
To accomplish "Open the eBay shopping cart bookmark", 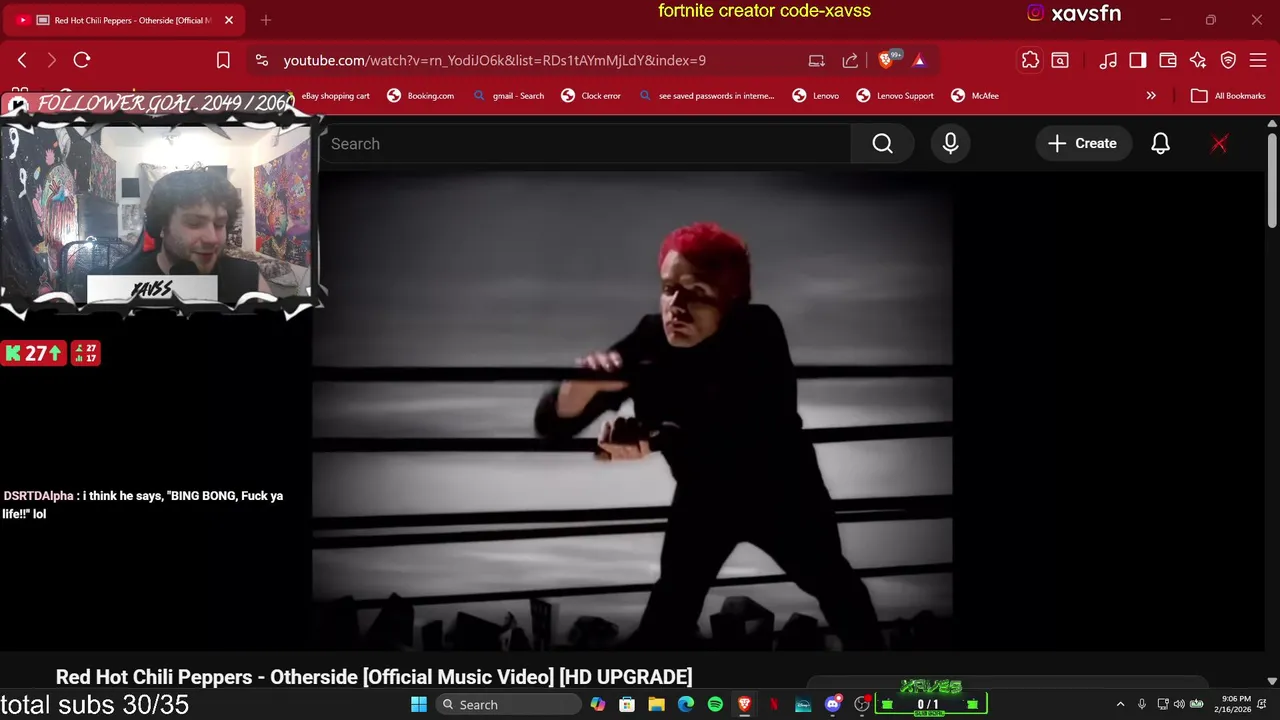I will (336, 96).
